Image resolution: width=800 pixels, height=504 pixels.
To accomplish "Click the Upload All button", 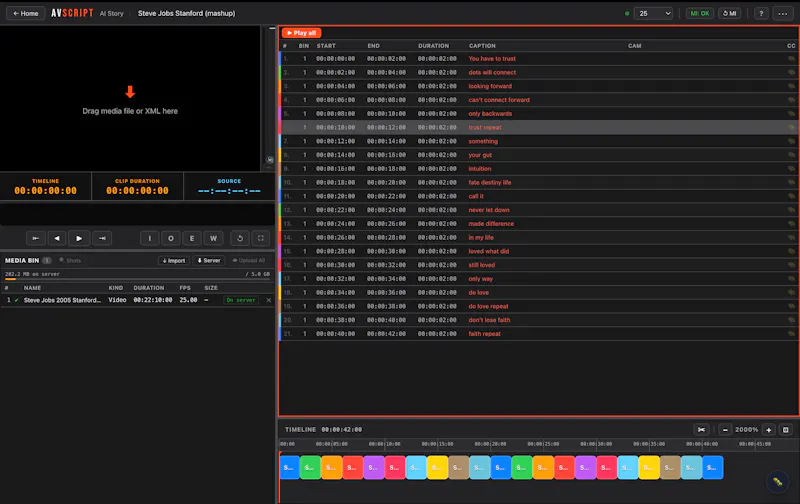I will [x=249, y=261].
